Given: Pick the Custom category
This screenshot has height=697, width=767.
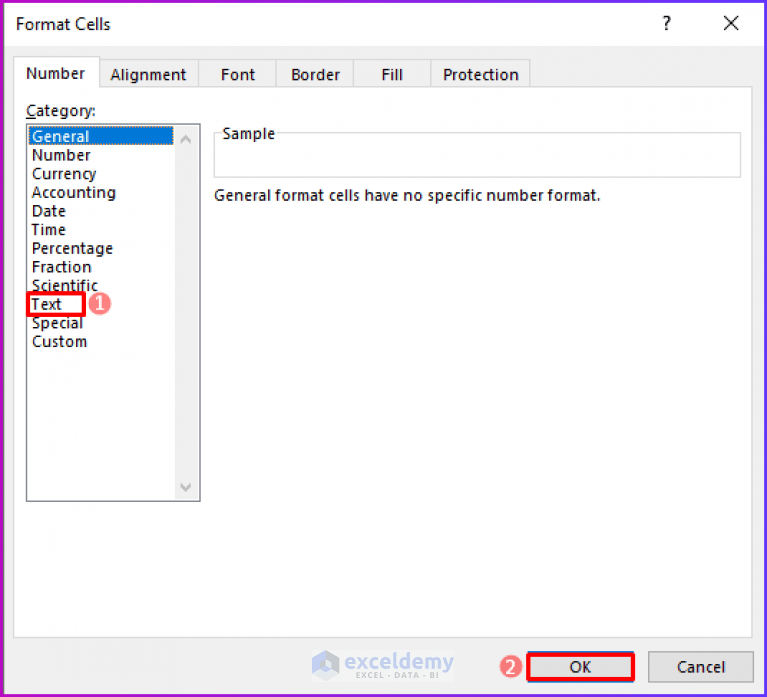Looking at the screenshot, I should point(101,341).
